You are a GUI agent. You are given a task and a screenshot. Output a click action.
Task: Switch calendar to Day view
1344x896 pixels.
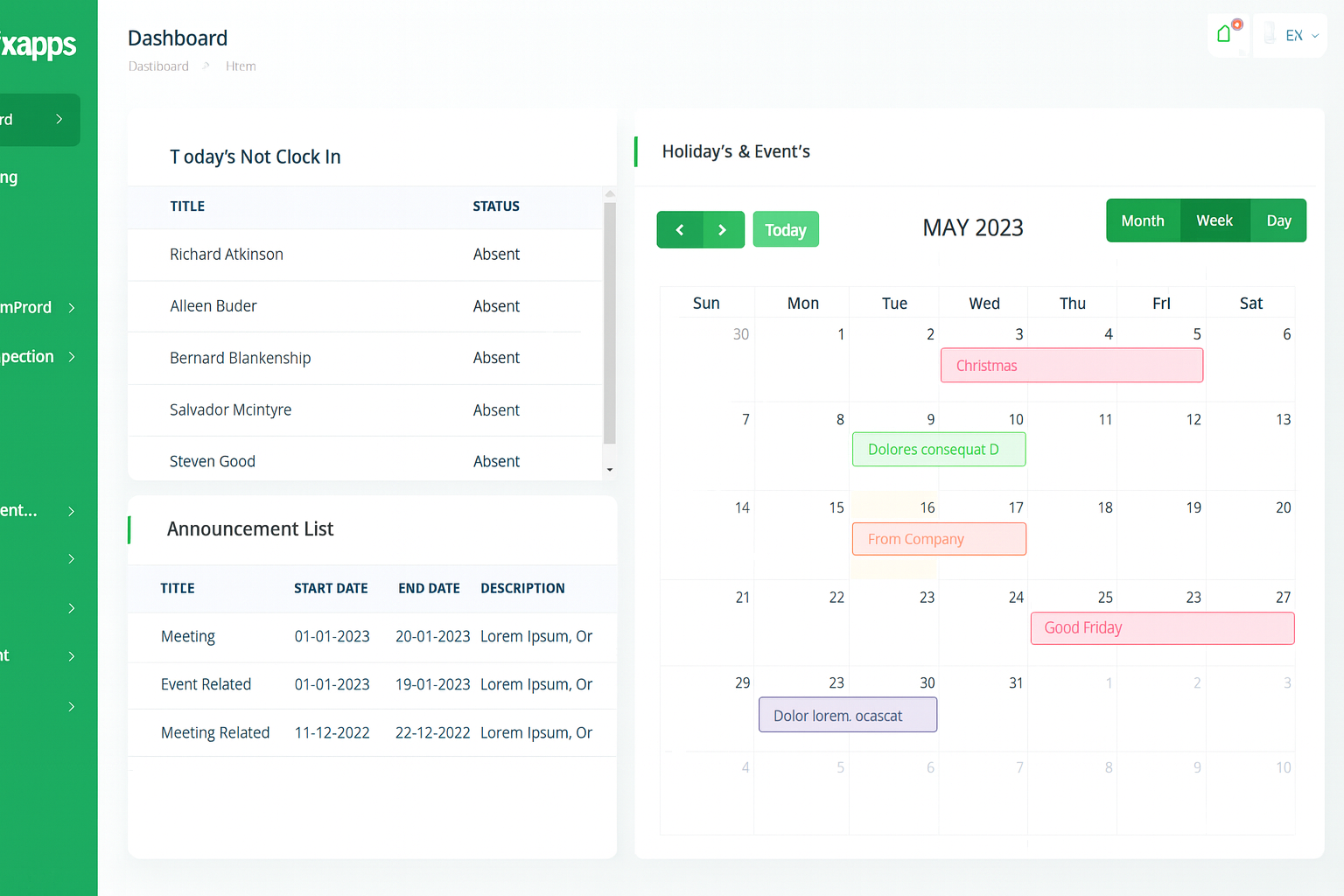pyautogui.click(x=1278, y=220)
